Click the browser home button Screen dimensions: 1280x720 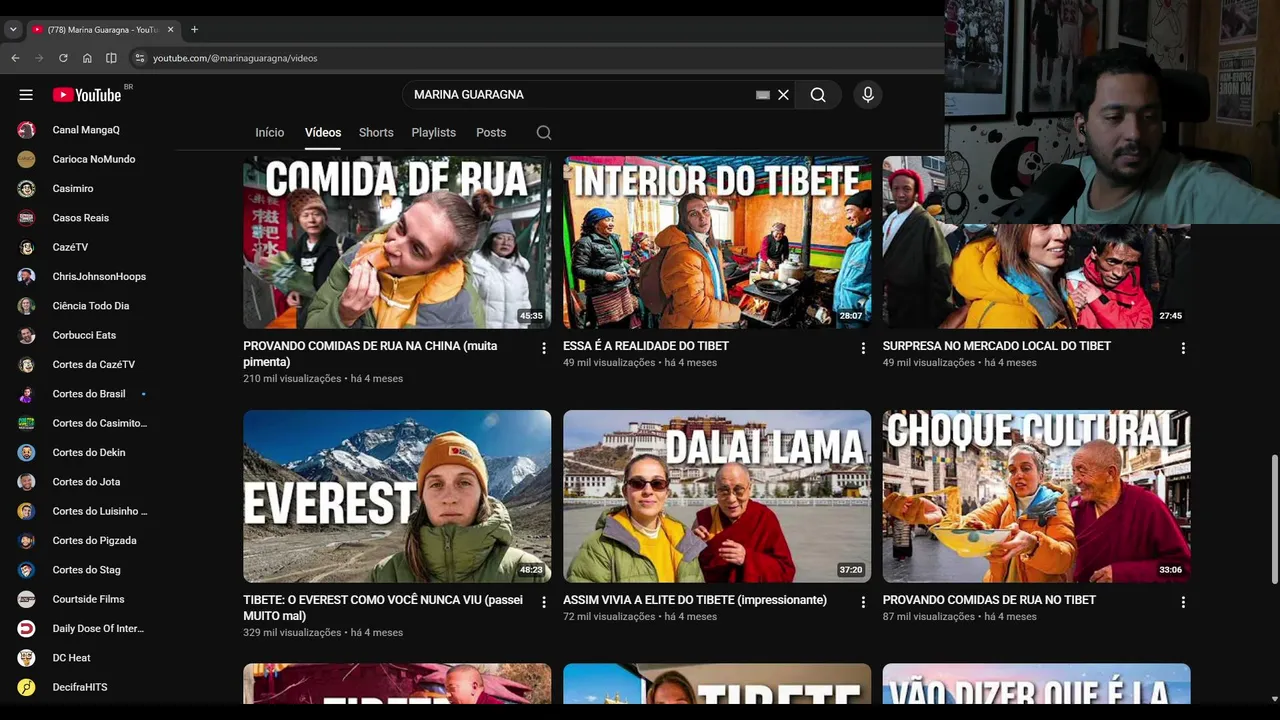pos(87,58)
